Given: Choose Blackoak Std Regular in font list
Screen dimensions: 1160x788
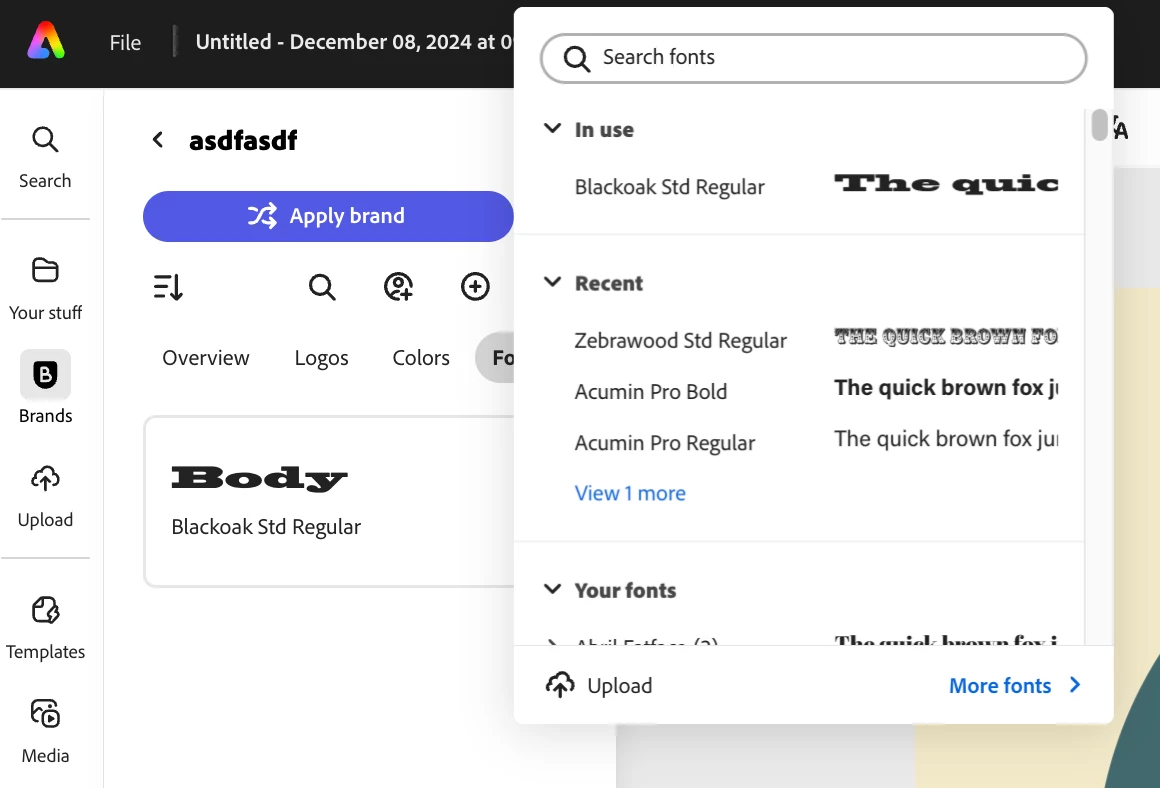Looking at the screenshot, I should click(x=670, y=186).
